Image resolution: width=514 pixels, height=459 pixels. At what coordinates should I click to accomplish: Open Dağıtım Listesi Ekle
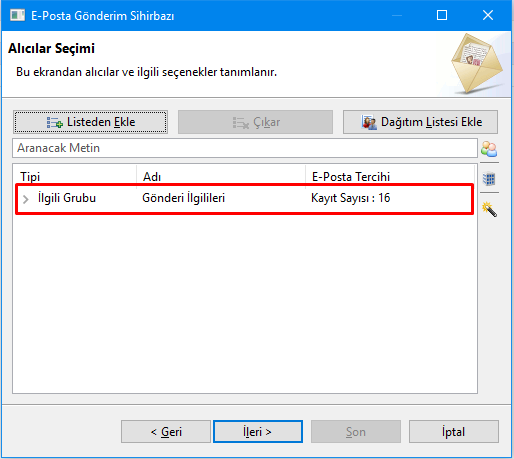tap(420, 122)
